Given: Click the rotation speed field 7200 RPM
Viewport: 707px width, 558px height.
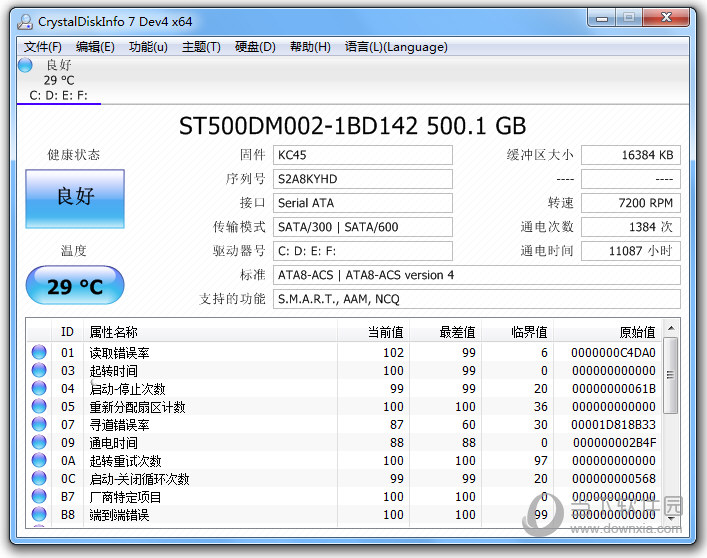Looking at the screenshot, I should click(631, 203).
